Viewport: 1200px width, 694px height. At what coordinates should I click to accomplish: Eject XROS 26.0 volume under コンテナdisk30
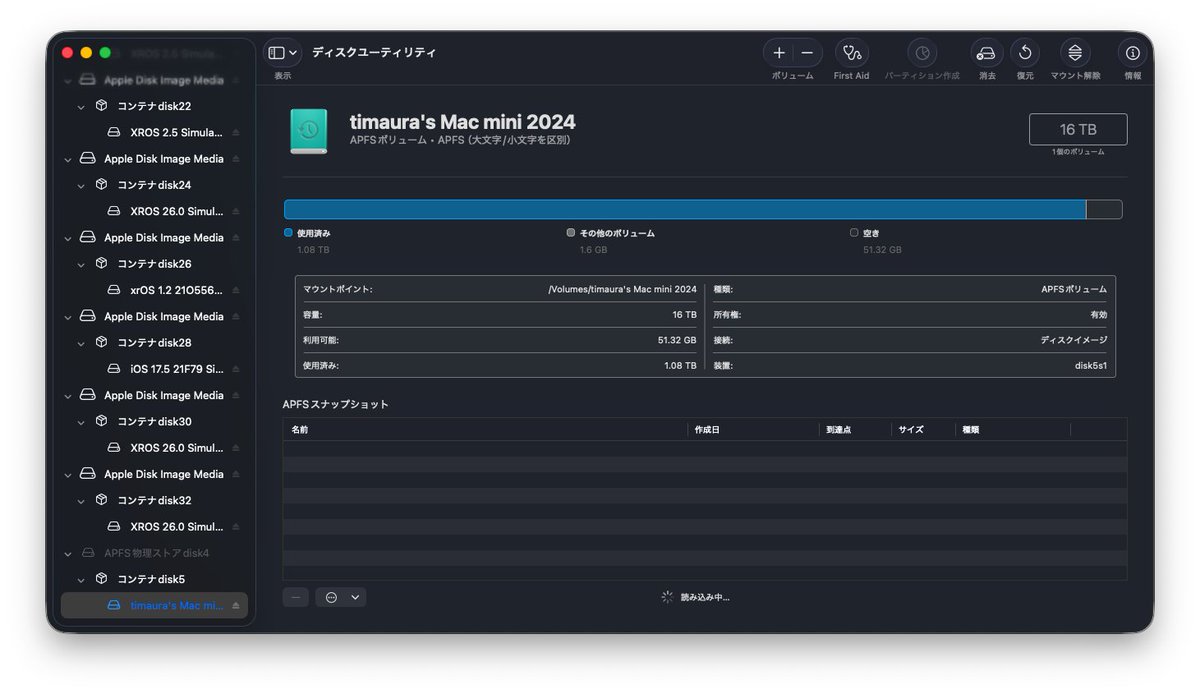(x=236, y=448)
